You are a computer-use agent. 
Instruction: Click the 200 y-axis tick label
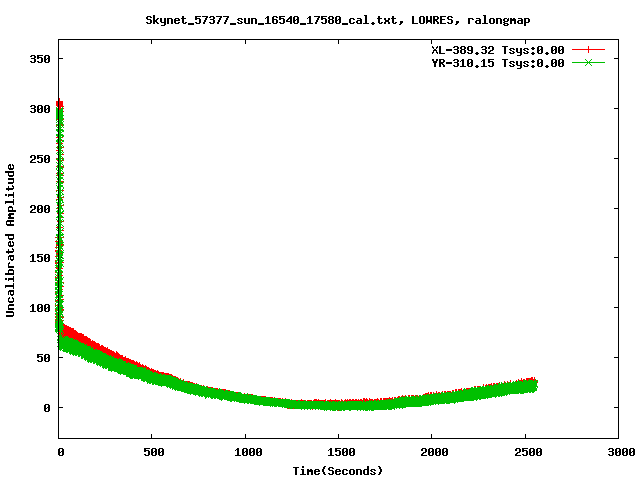pyautogui.click(x=40, y=209)
